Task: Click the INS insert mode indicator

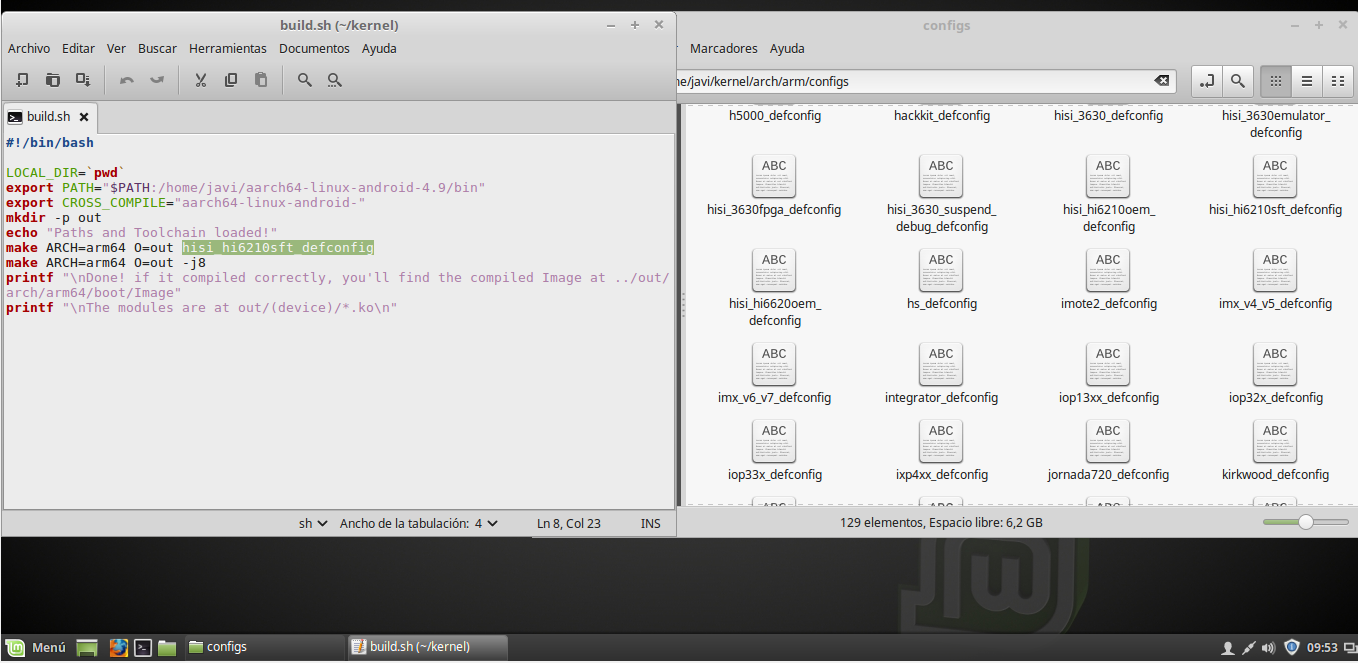Action: coord(650,523)
